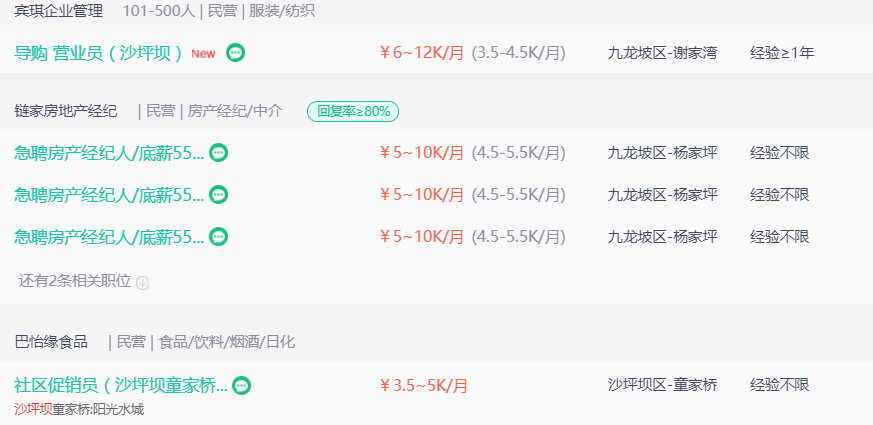Viewport: 873px width, 425px height.
Task: Expand 还有2条相关职位 to show more jobs
Action: pyautogui.click(x=75, y=281)
